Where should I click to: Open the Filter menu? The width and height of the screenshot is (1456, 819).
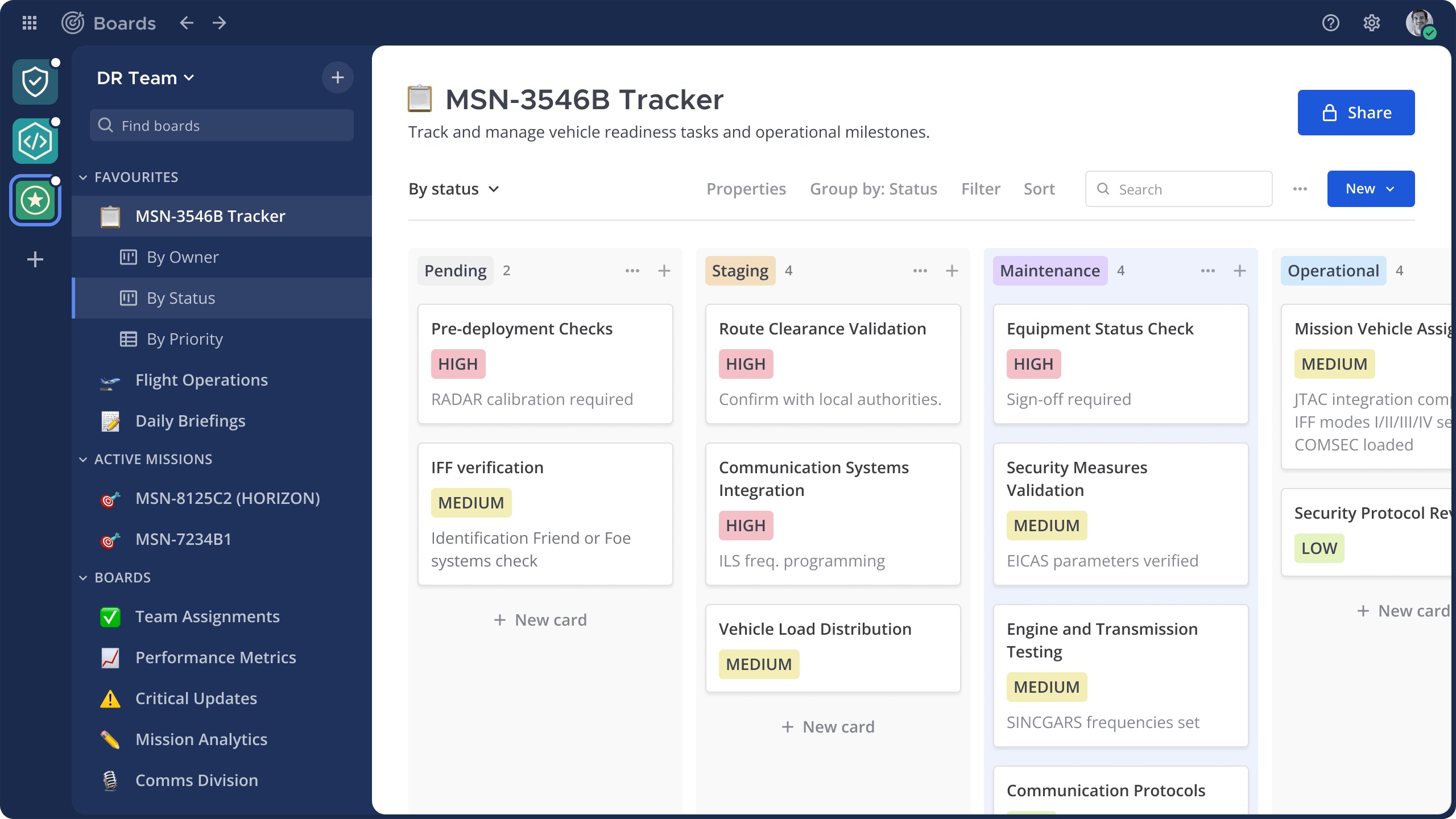click(981, 188)
